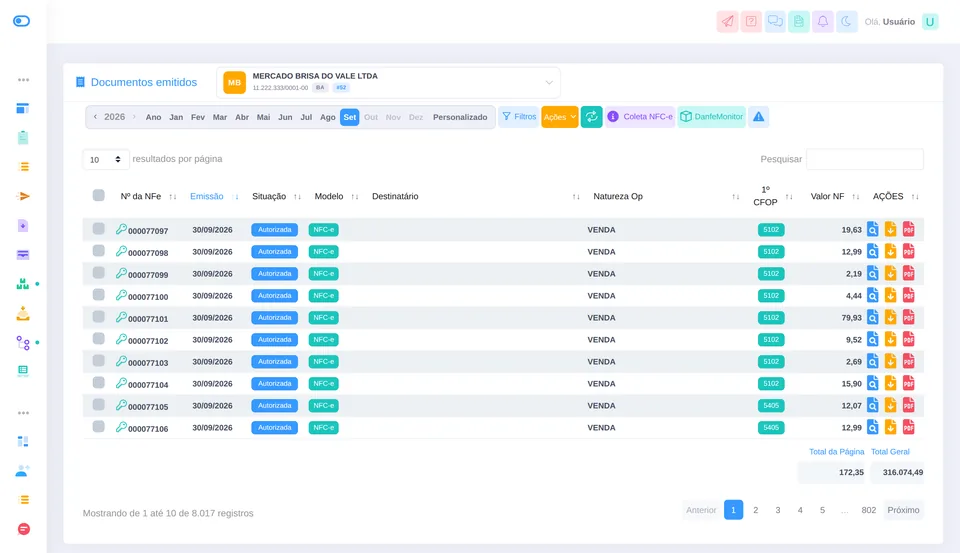Image resolution: width=960 pixels, height=553 pixels.
Task: Click the Total da Página link
Action: click(x=836, y=451)
